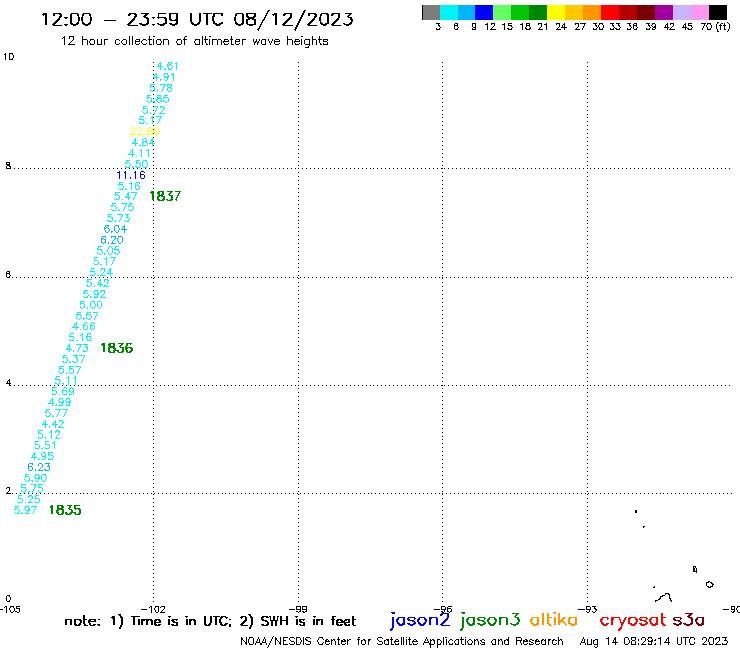Click the 6.23 wave height value

(x=39, y=467)
